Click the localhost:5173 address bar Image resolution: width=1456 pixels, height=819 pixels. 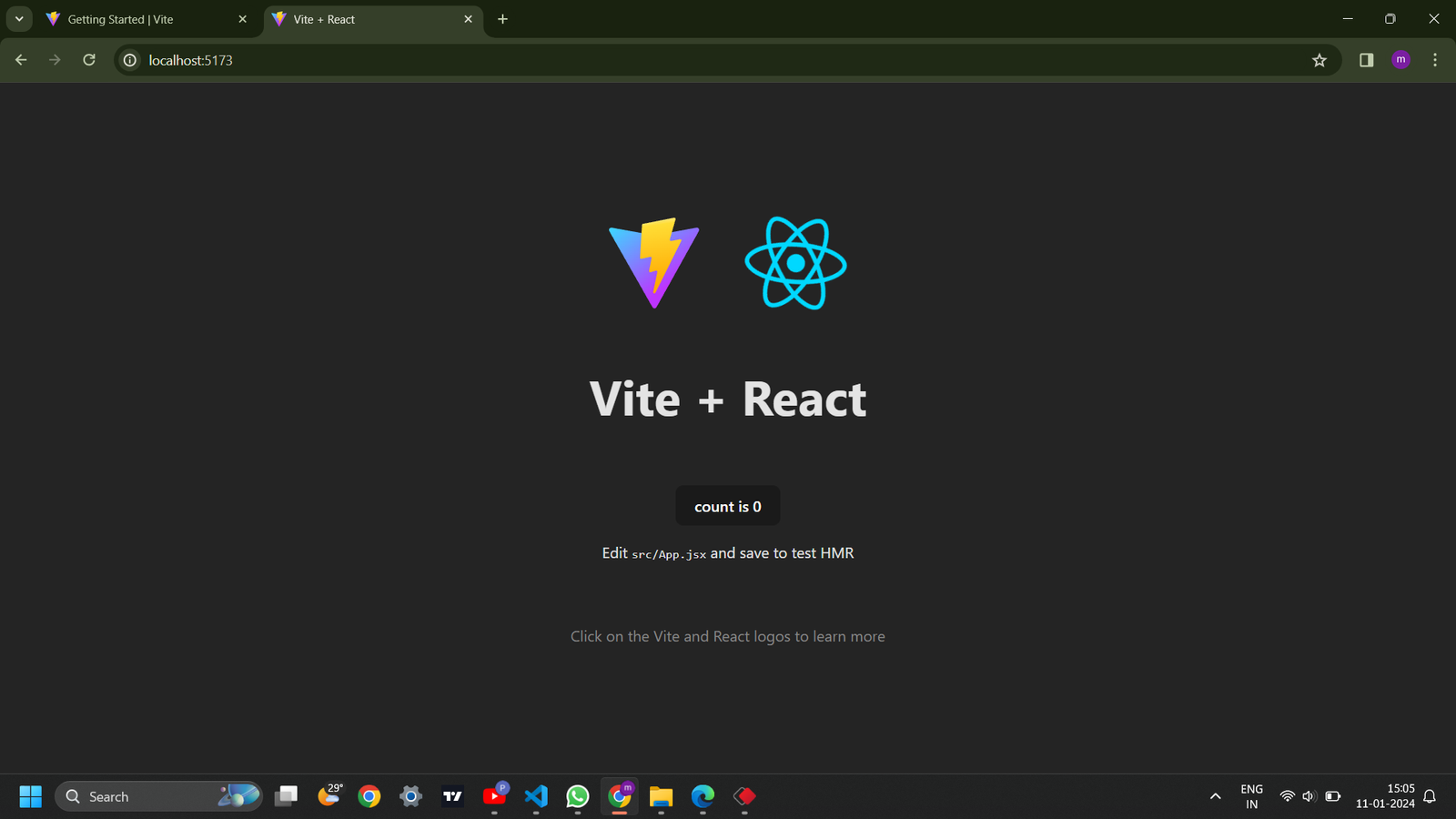click(x=637, y=60)
